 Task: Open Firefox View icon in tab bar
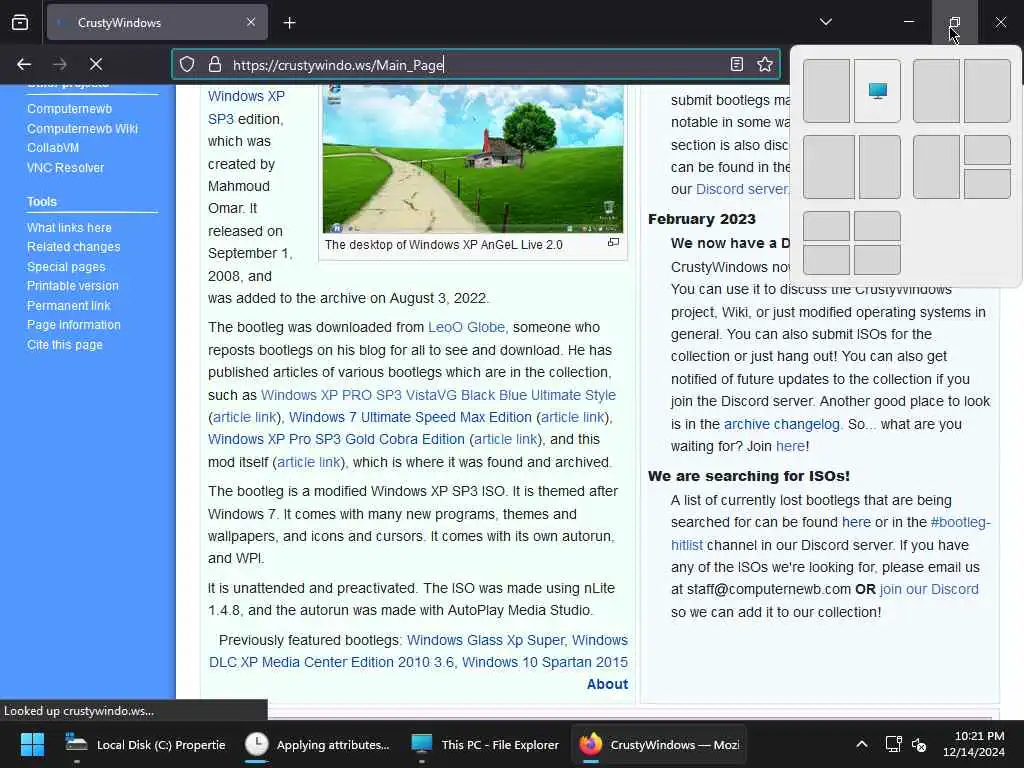coord(20,22)
